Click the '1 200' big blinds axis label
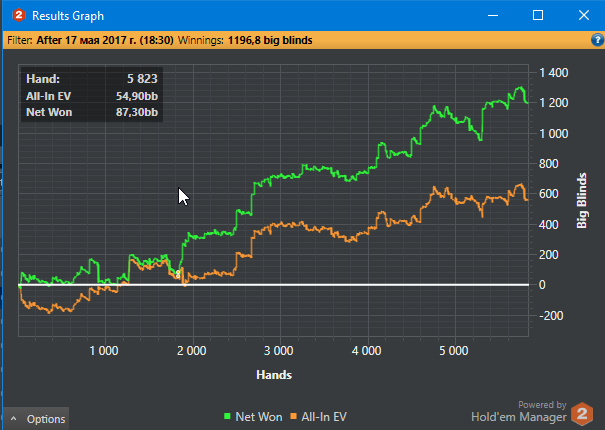 point(553,103)
